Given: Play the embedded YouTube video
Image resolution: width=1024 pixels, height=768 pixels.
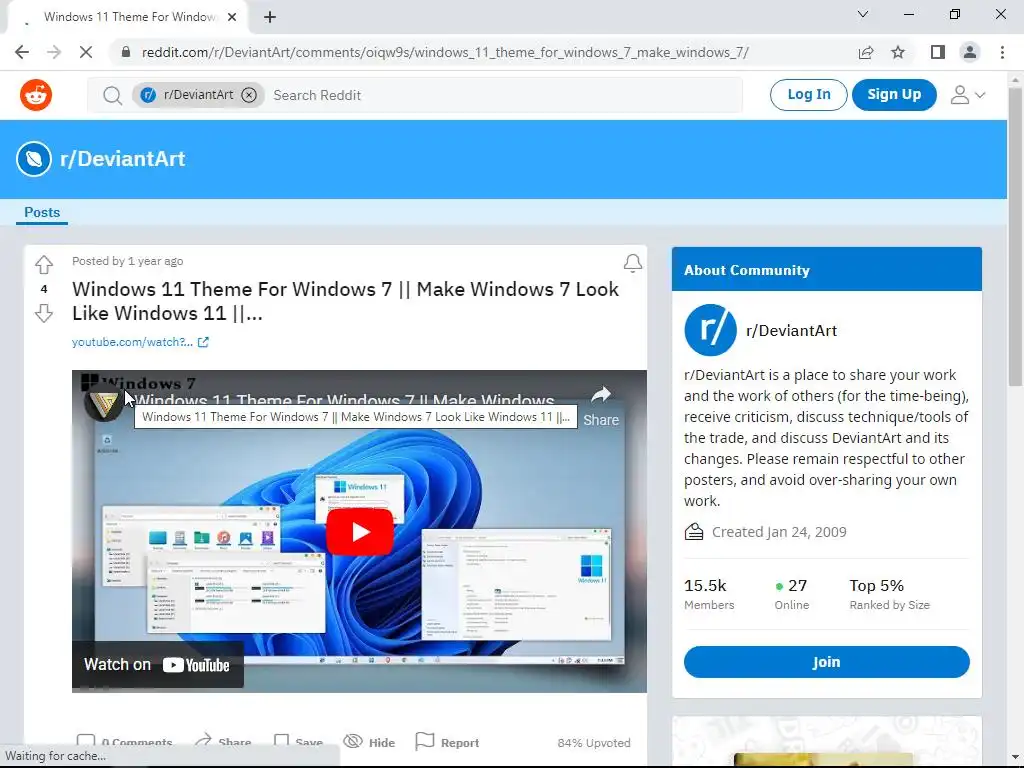Looking at the screenshot, I should coord(359,532).
